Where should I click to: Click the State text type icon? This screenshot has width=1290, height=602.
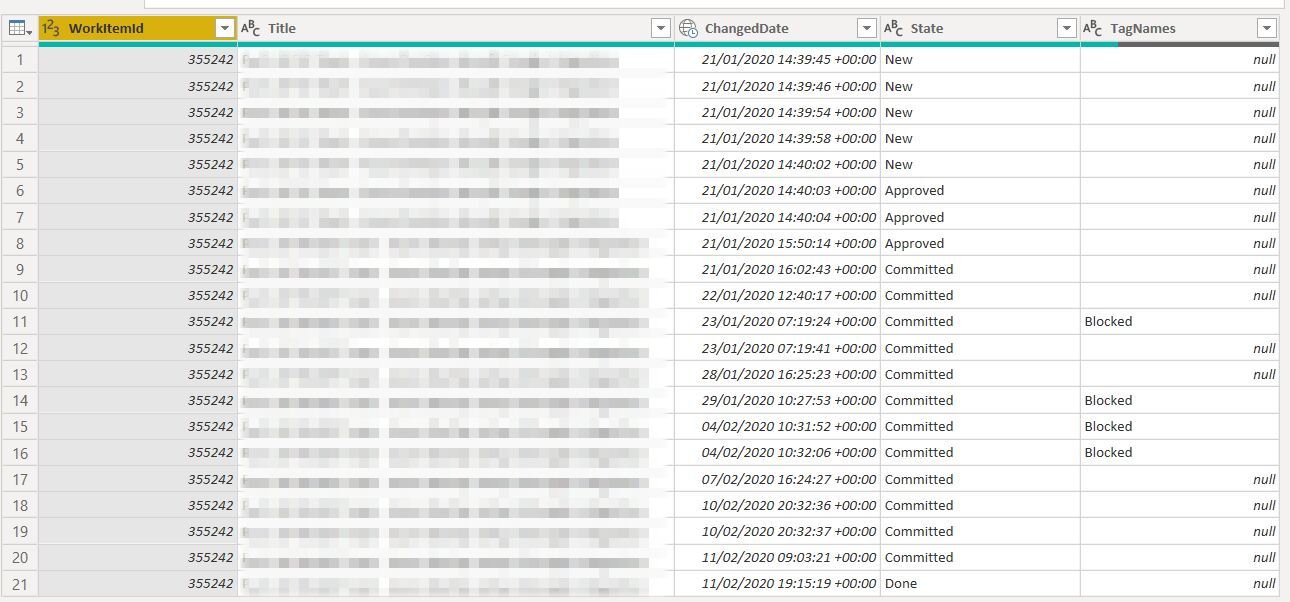pos(893,28)
